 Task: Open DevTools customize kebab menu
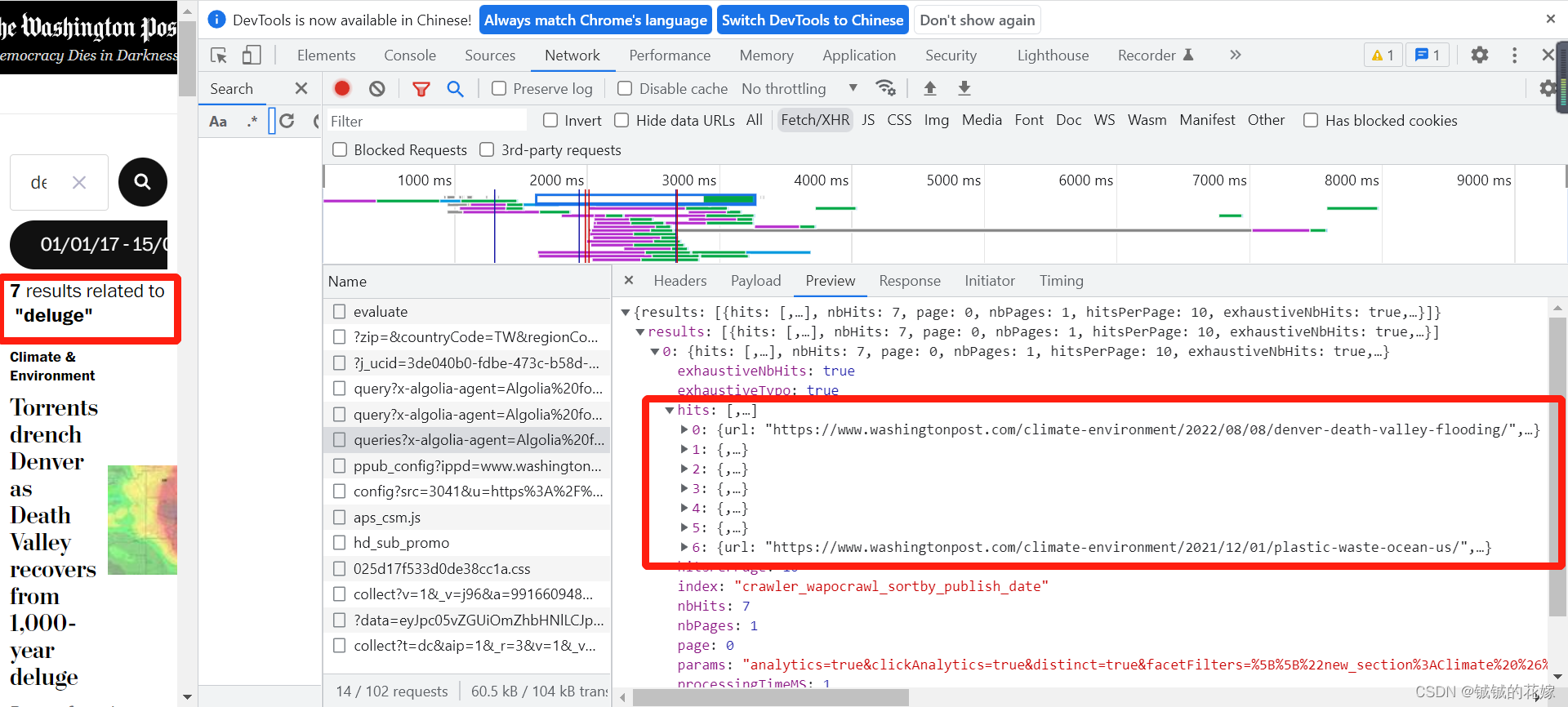pos(1514,55)
